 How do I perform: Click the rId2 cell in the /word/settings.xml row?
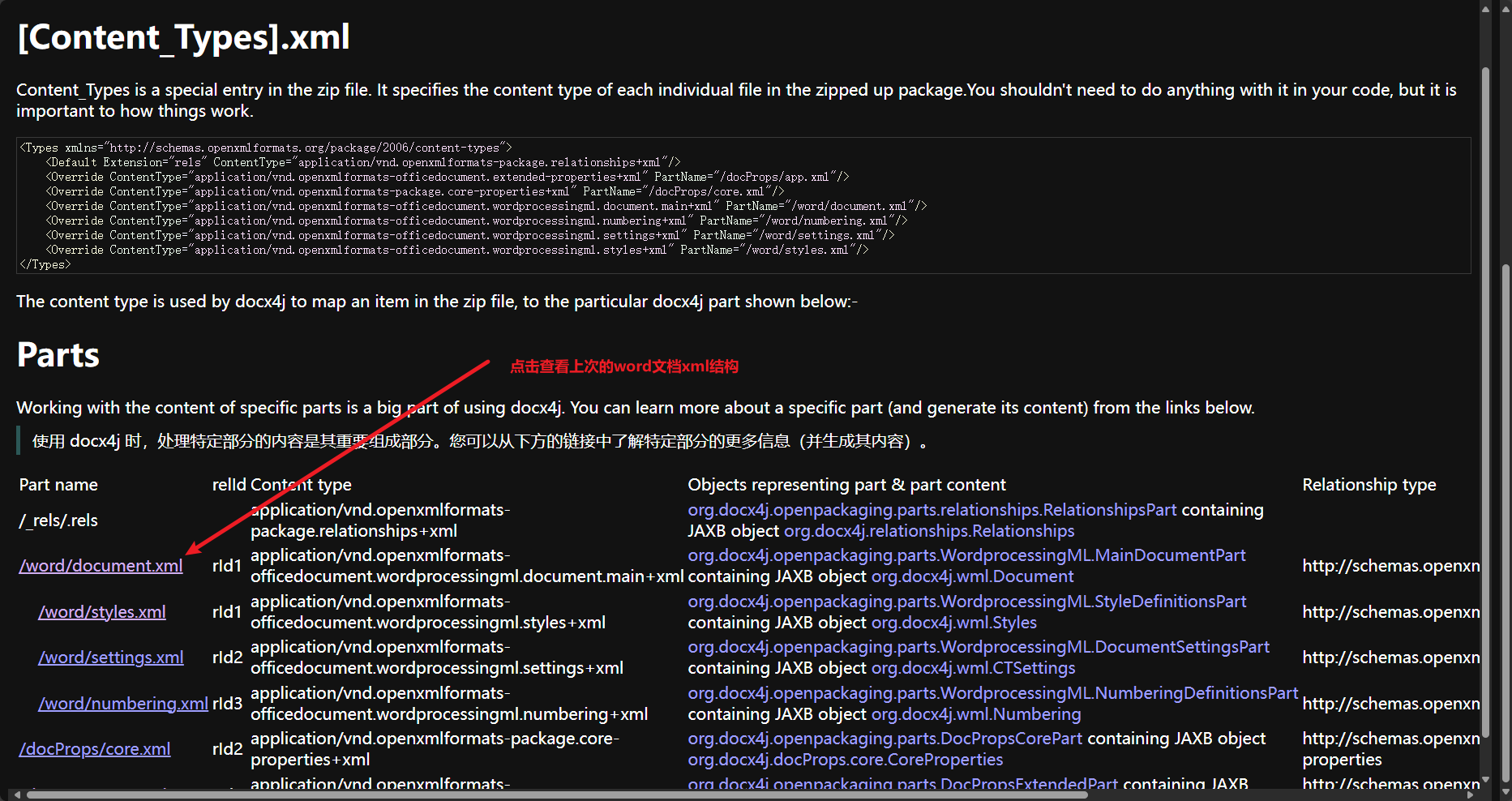(228, 658)
